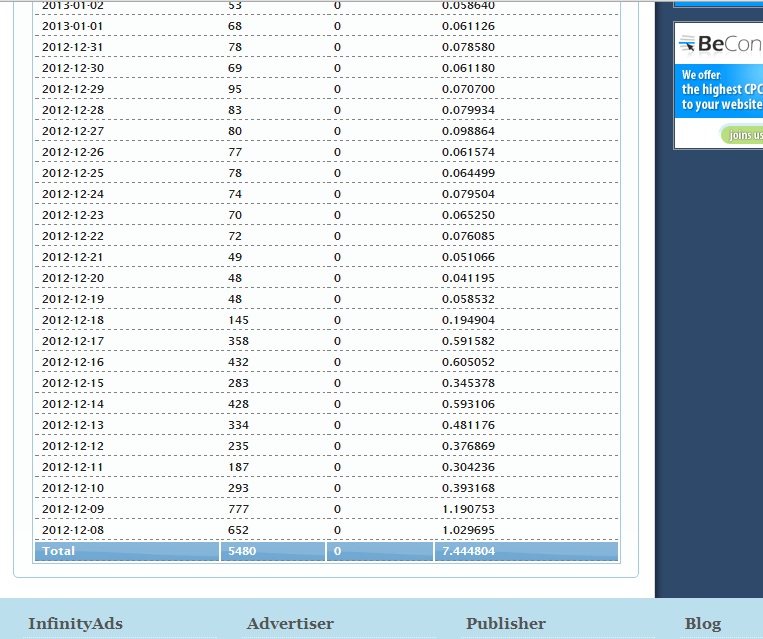Select the date cell 2012-12-08
763x639 pixels.
73,530
